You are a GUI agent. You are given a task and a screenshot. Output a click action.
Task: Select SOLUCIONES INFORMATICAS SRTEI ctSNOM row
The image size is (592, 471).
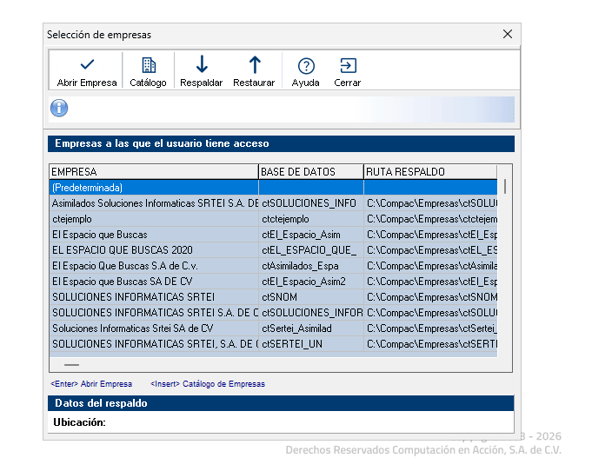(273, 297)
